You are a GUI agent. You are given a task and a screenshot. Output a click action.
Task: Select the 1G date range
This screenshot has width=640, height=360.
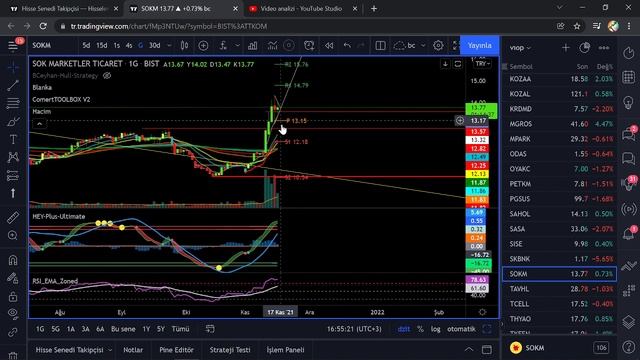(40, 329)
